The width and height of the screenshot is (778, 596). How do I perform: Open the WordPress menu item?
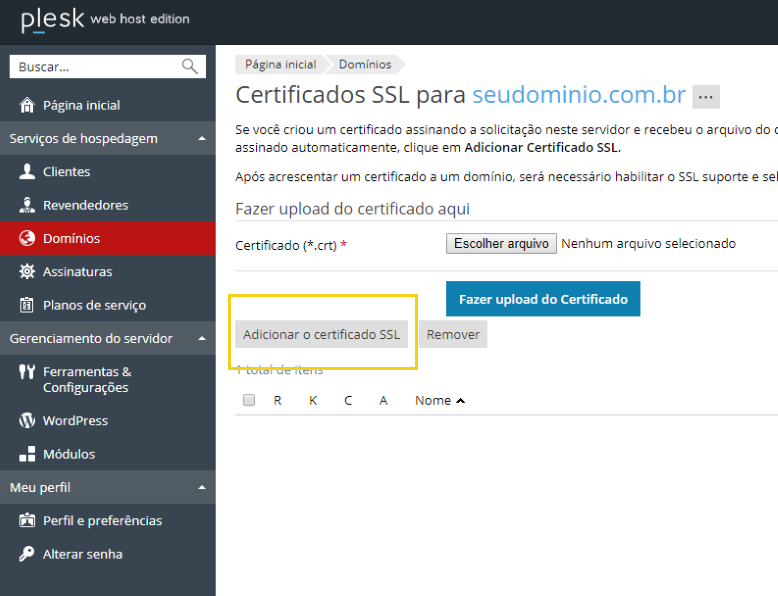108,420
